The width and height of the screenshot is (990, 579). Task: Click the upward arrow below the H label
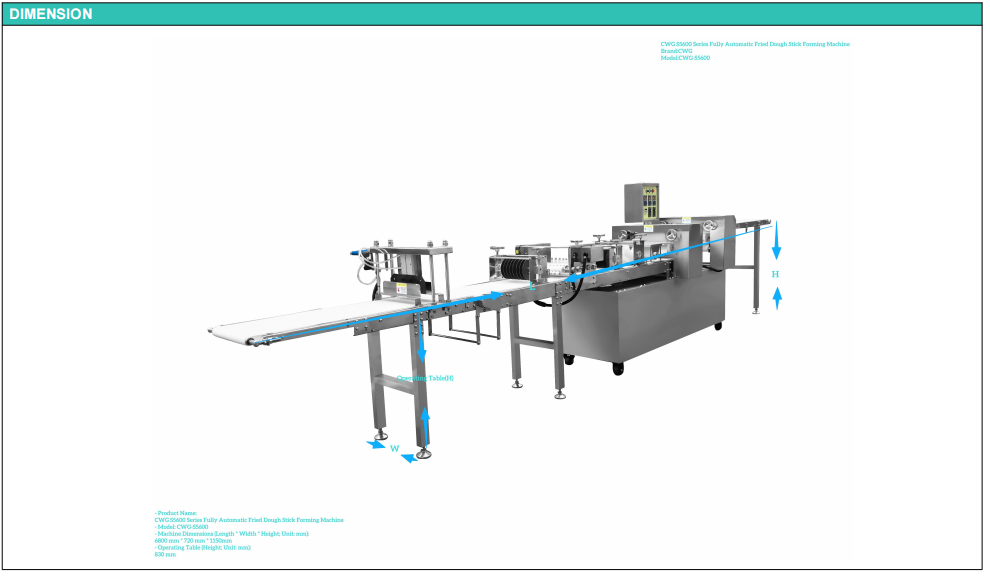(777, 297)
